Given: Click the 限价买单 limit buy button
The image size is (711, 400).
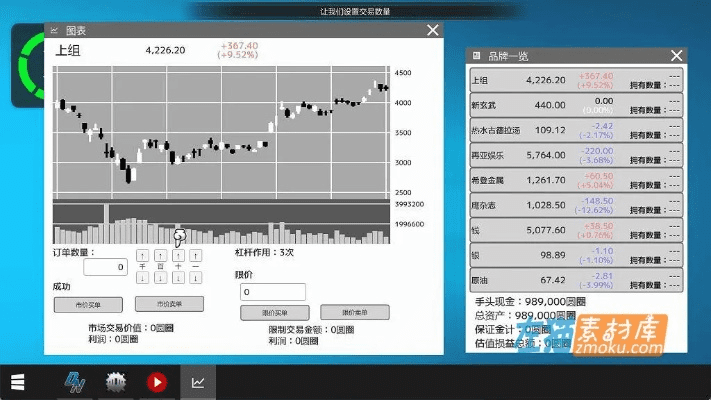Looking at the screenshot, I should pos(275,313).
